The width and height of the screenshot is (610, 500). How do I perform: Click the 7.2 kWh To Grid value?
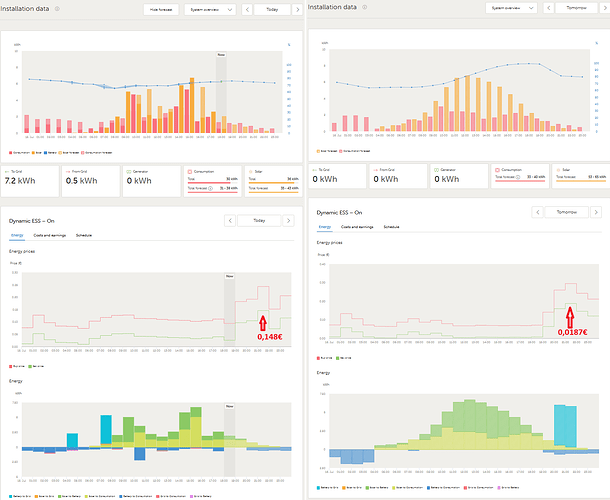[x=20, y=181]
